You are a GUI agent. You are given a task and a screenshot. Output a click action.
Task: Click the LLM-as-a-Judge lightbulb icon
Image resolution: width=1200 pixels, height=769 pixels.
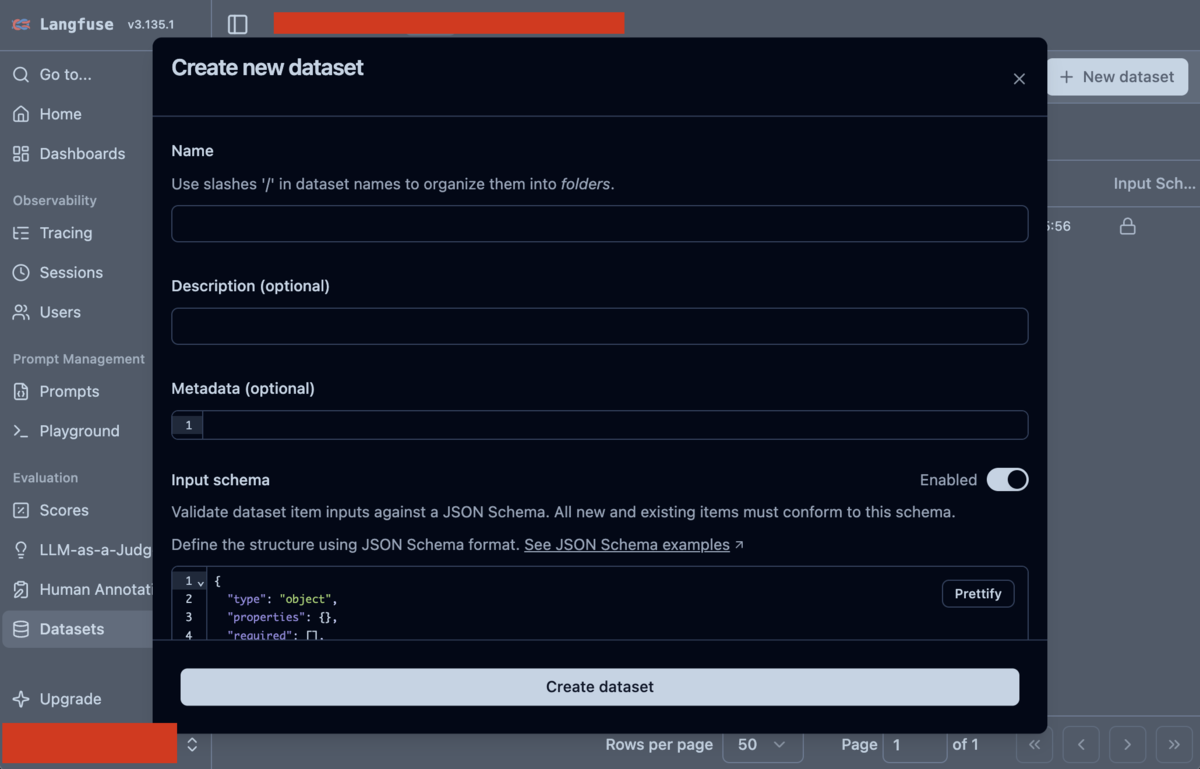(21, 550)
